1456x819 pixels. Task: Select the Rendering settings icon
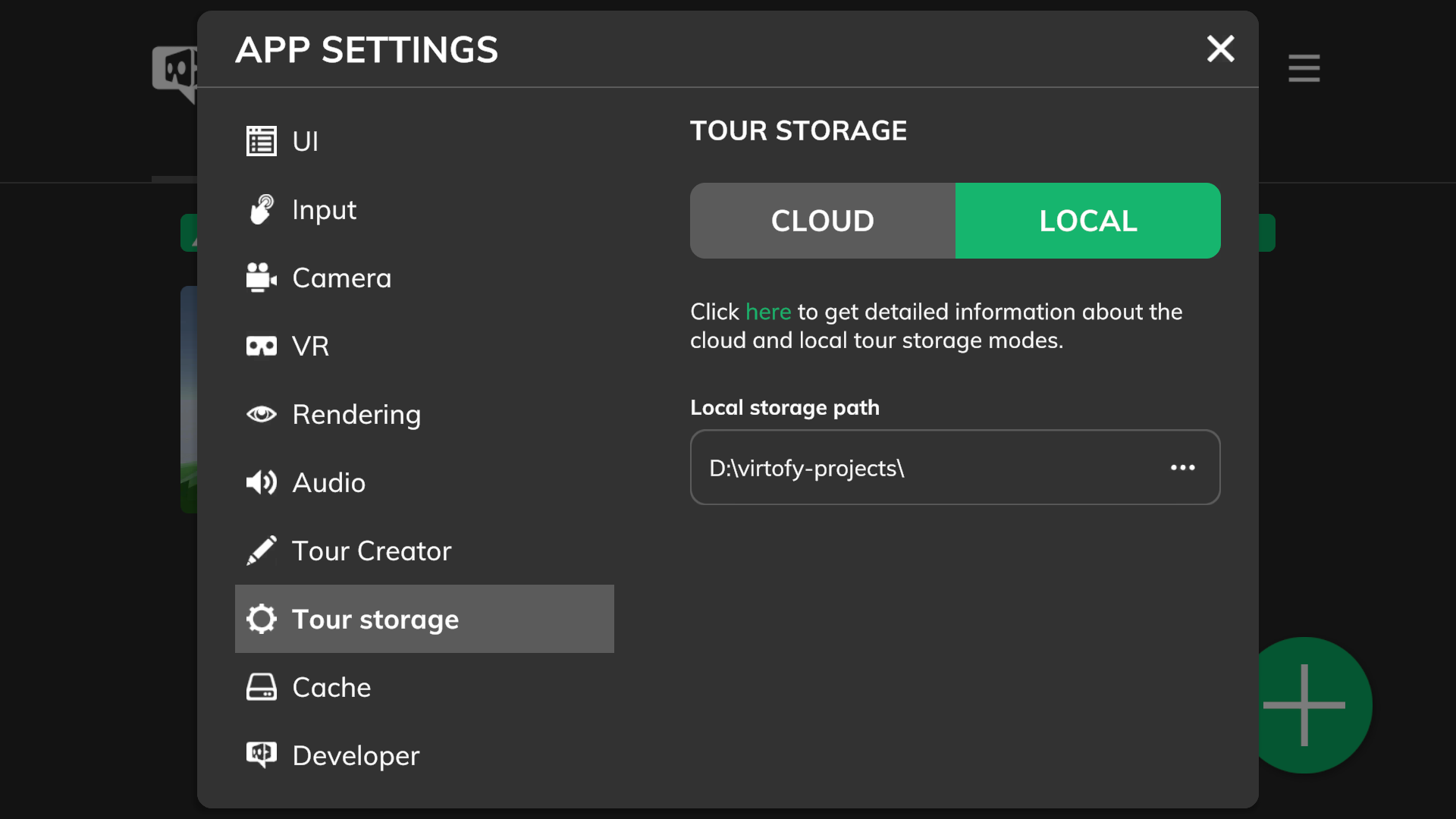click(x=262, y=413)
